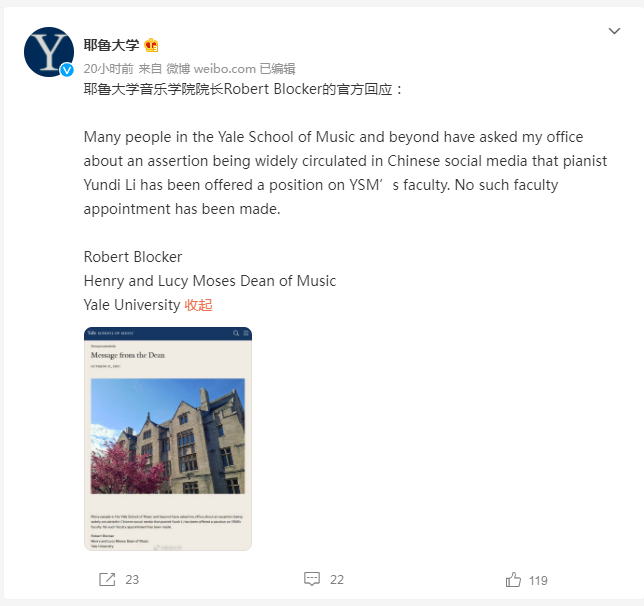Click the repost share icon
The width and height of the screenshot is (644, 606).
coord(107,579)
